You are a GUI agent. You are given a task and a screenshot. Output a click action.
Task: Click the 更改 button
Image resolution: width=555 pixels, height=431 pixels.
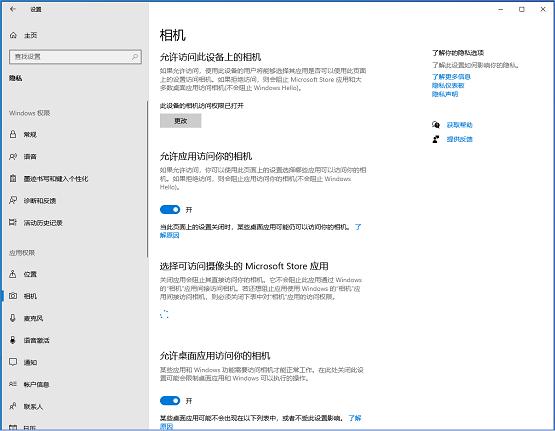pyautogui.click(x=181, y=121)
